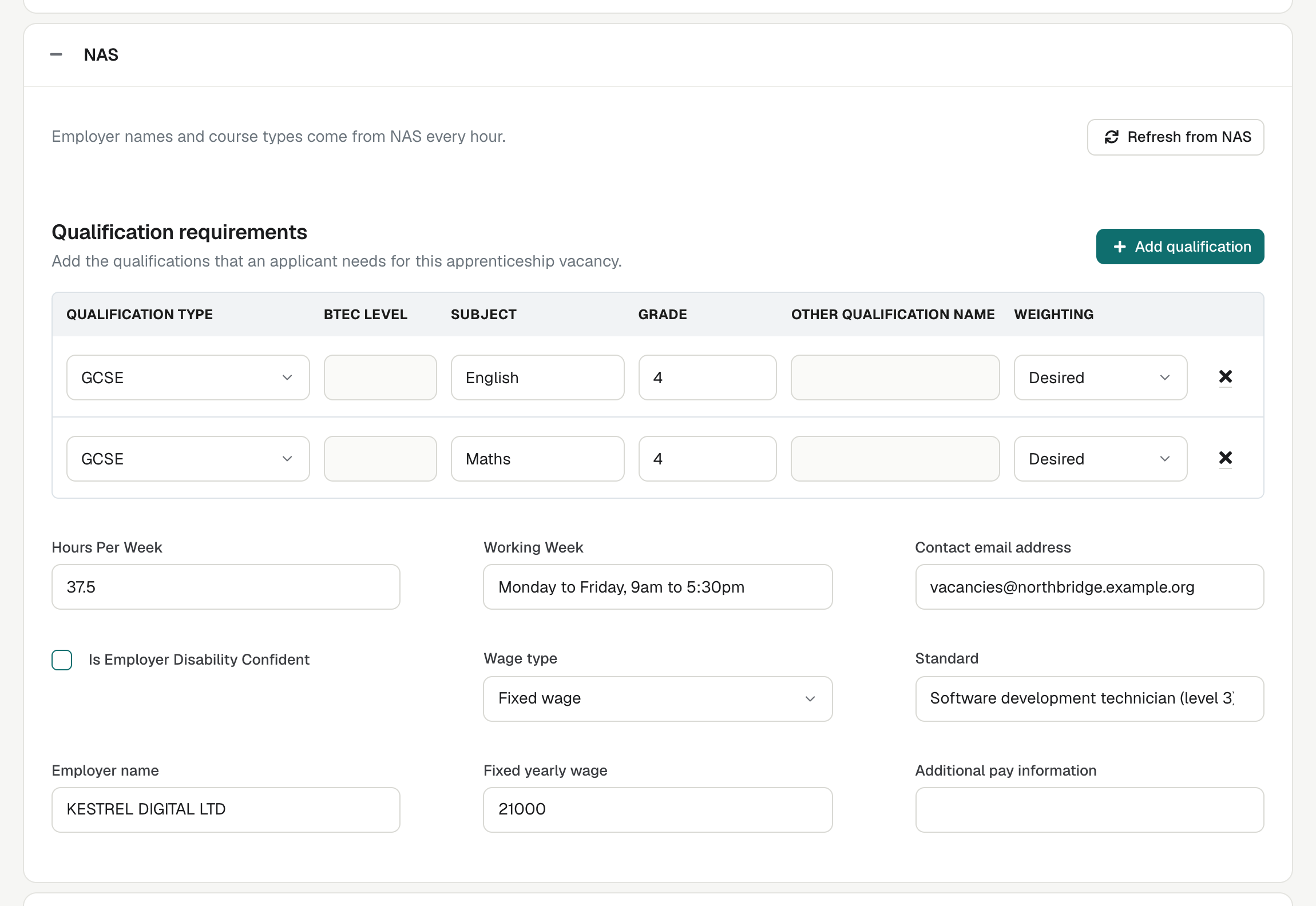Edit Employer name field

[225, 810]
